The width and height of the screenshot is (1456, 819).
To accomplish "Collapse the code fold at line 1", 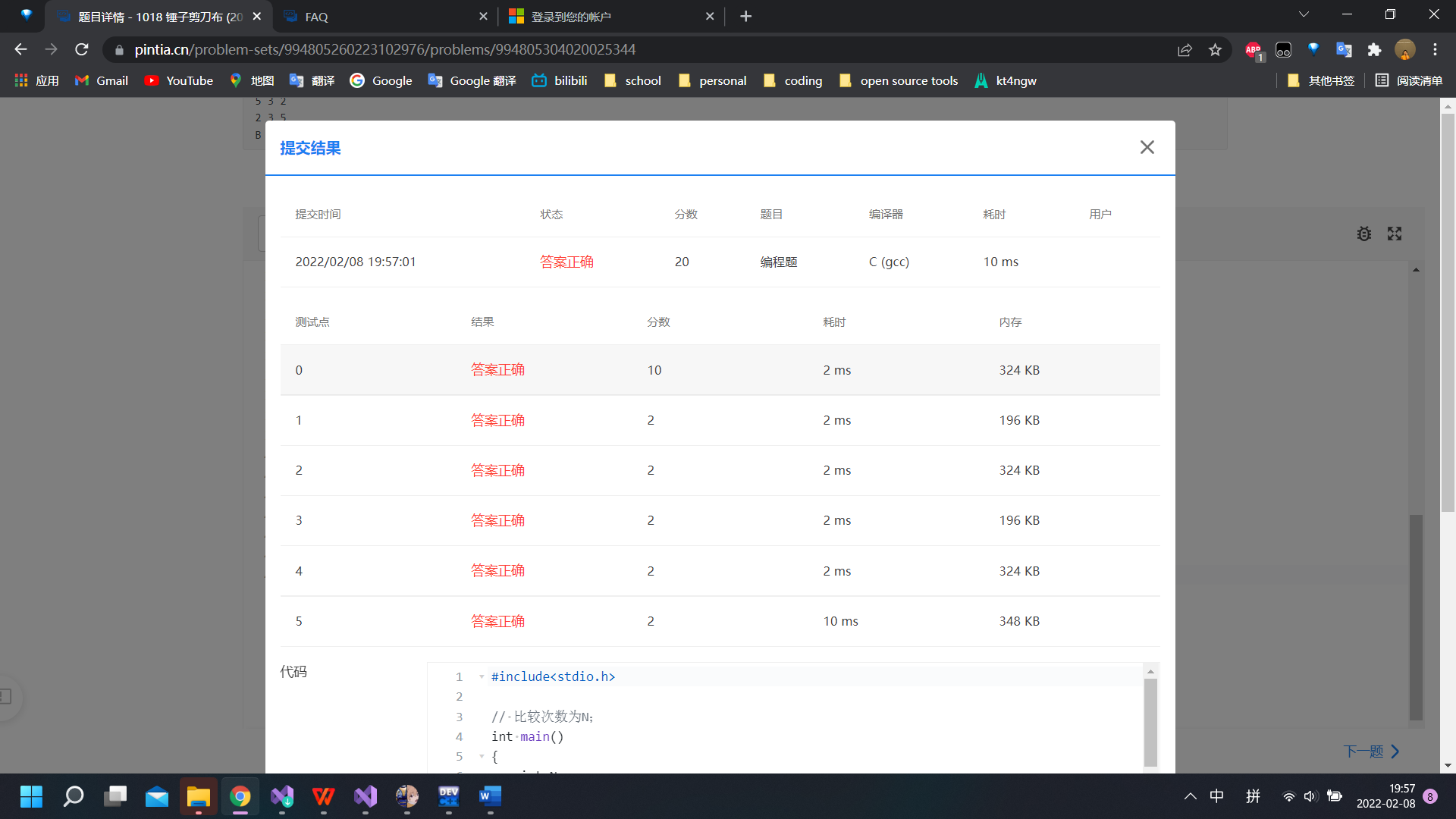I will point(481,676).
